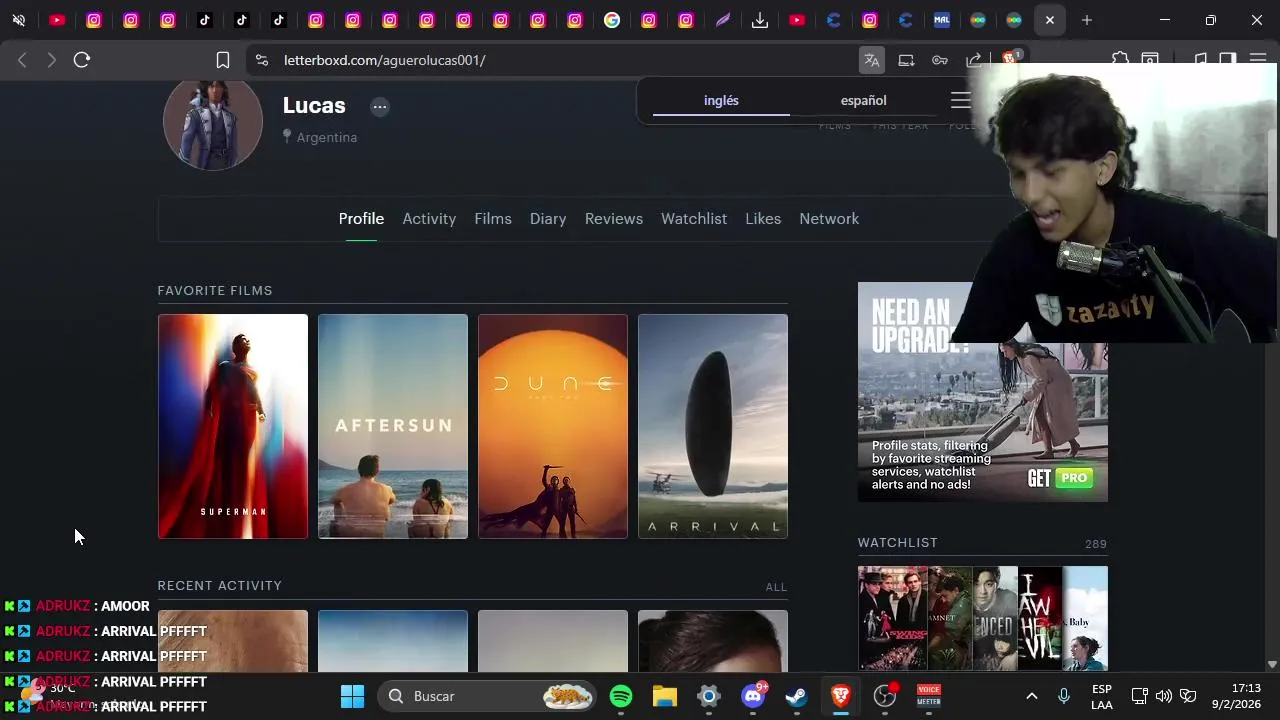Click the volume speaker icon in tray

point(1163,696)
